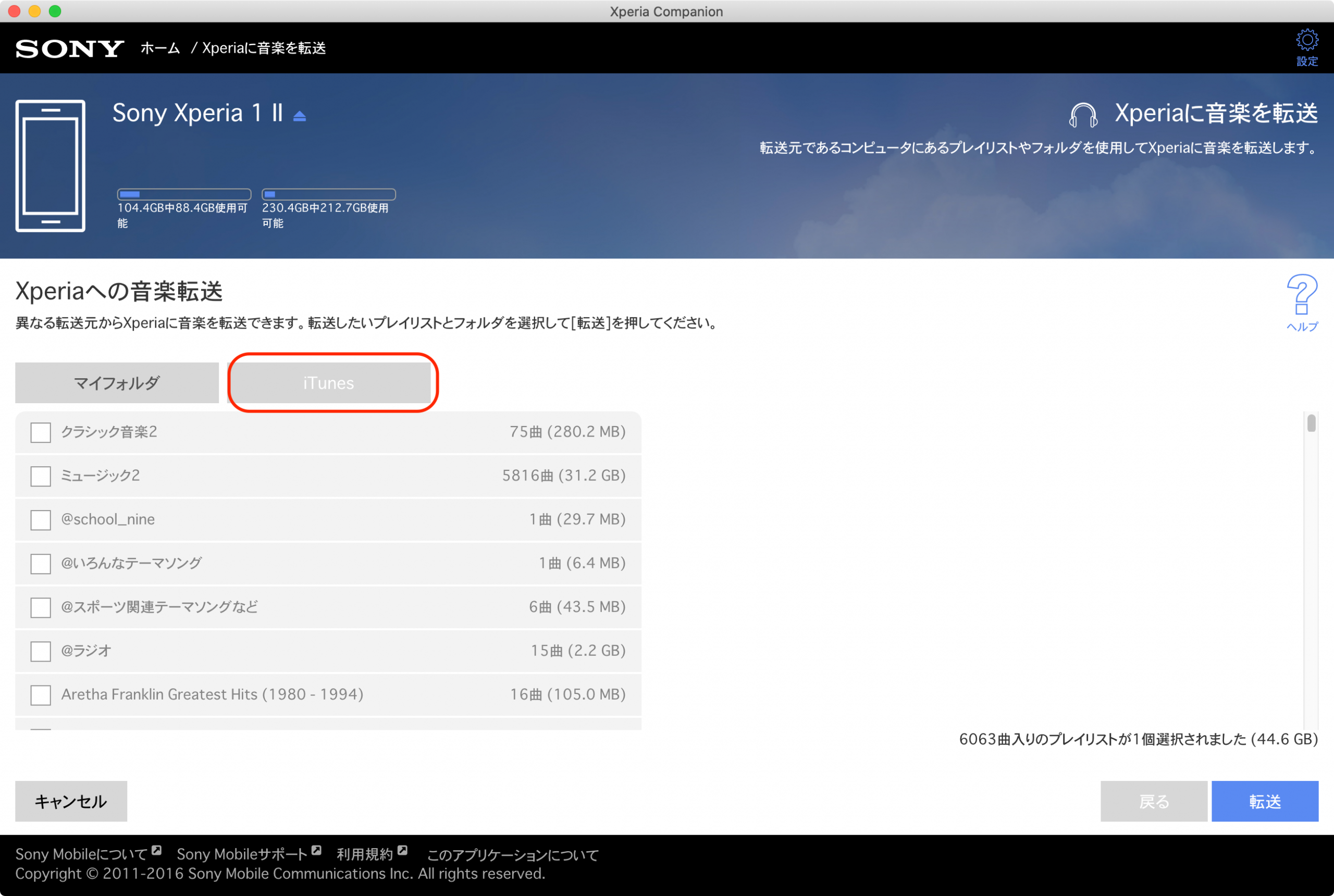1334x896 pixels.
Task: Click the 15曲 (2.2 GB) entry
Action: [578, 650]
